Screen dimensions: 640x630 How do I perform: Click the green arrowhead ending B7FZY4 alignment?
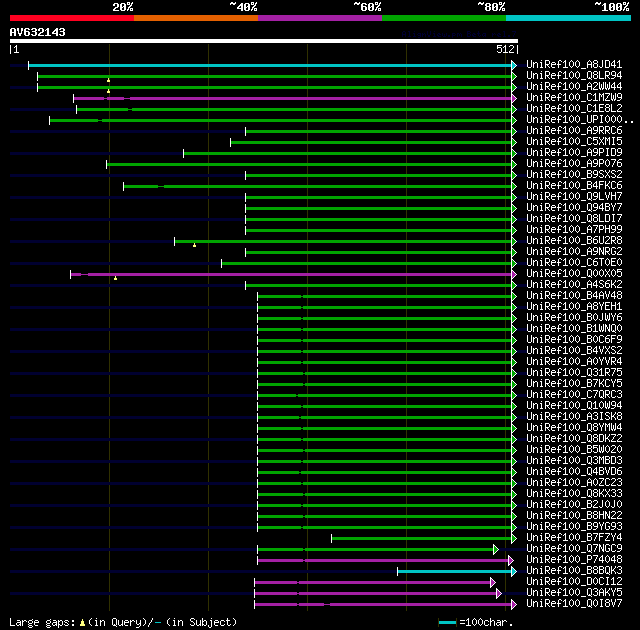coord(514,539)
